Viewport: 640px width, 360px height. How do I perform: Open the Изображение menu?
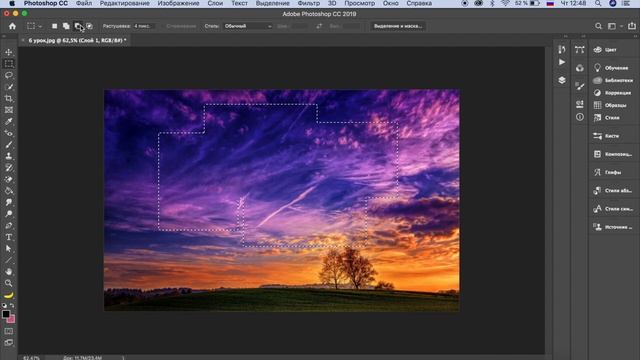[178, 3]
